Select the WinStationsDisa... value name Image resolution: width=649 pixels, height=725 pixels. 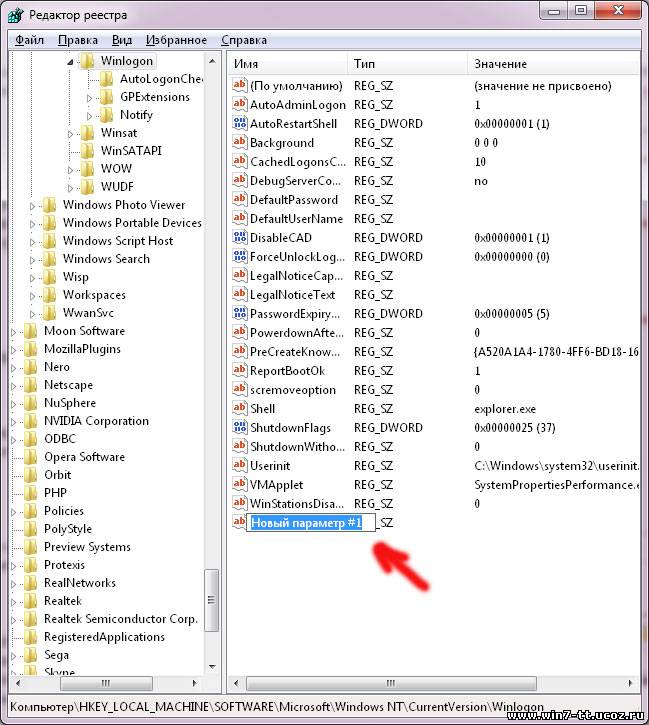pos(297,503)
